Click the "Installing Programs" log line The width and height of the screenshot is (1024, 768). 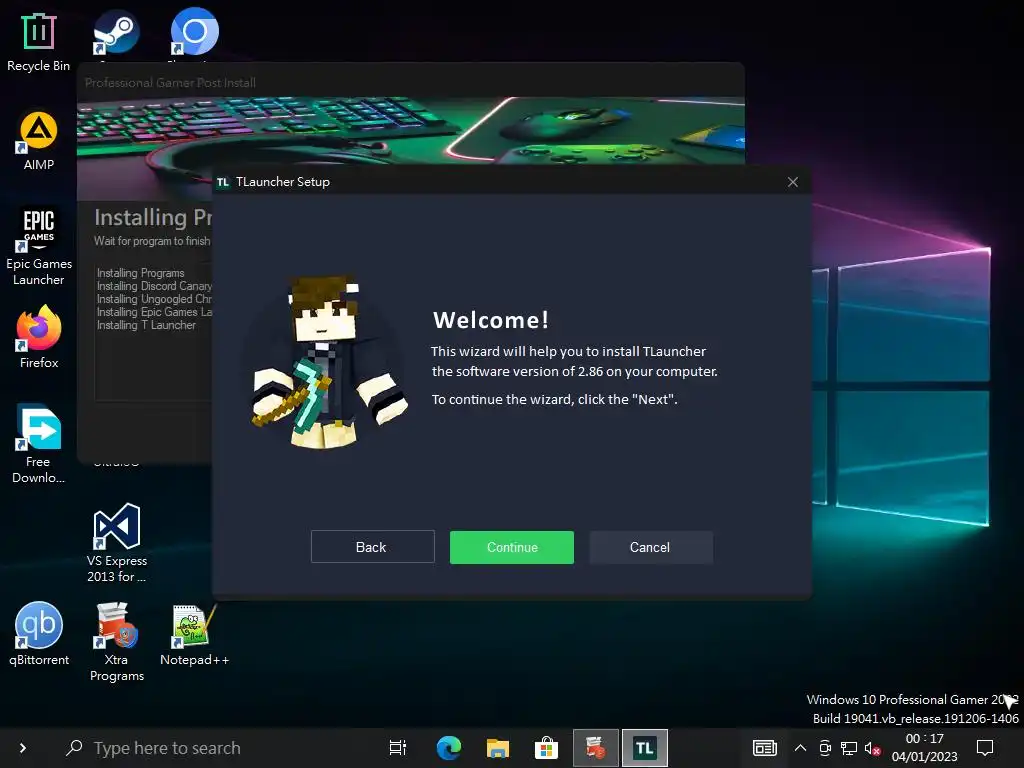140,273
